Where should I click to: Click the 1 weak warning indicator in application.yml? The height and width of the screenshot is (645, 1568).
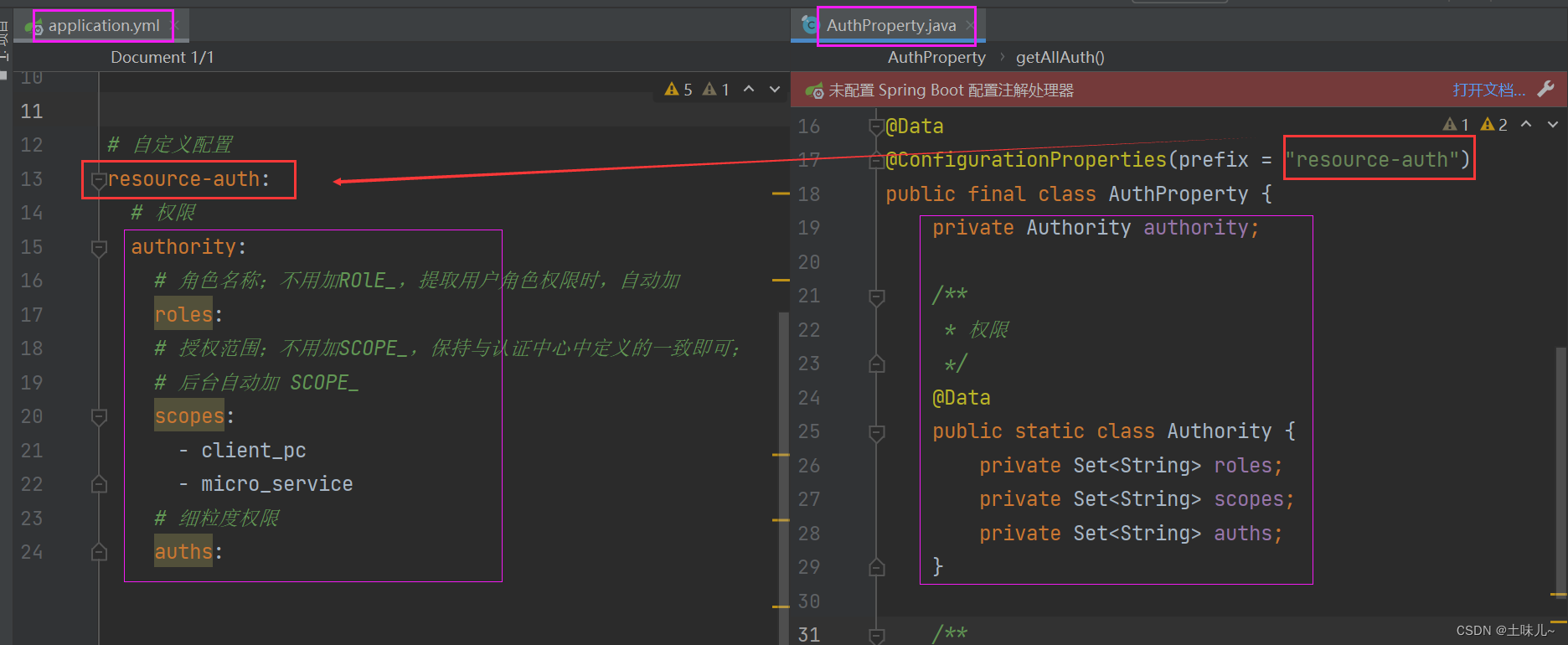[x=716, y=89]
